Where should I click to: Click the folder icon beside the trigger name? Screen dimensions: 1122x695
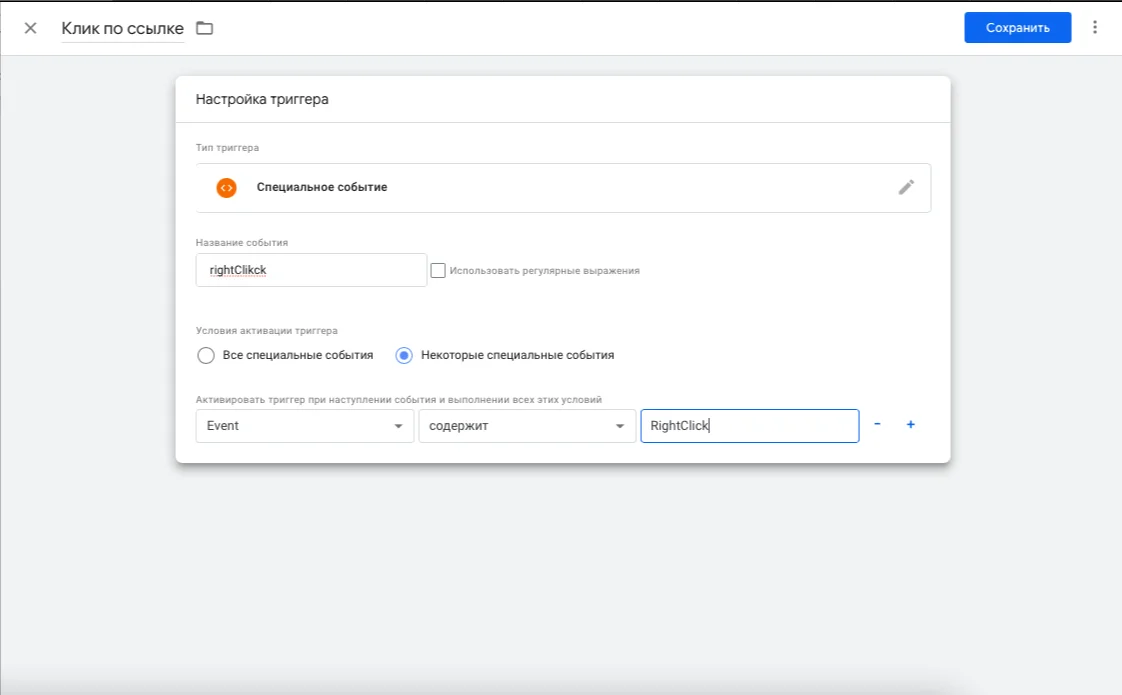pos(205,28)
